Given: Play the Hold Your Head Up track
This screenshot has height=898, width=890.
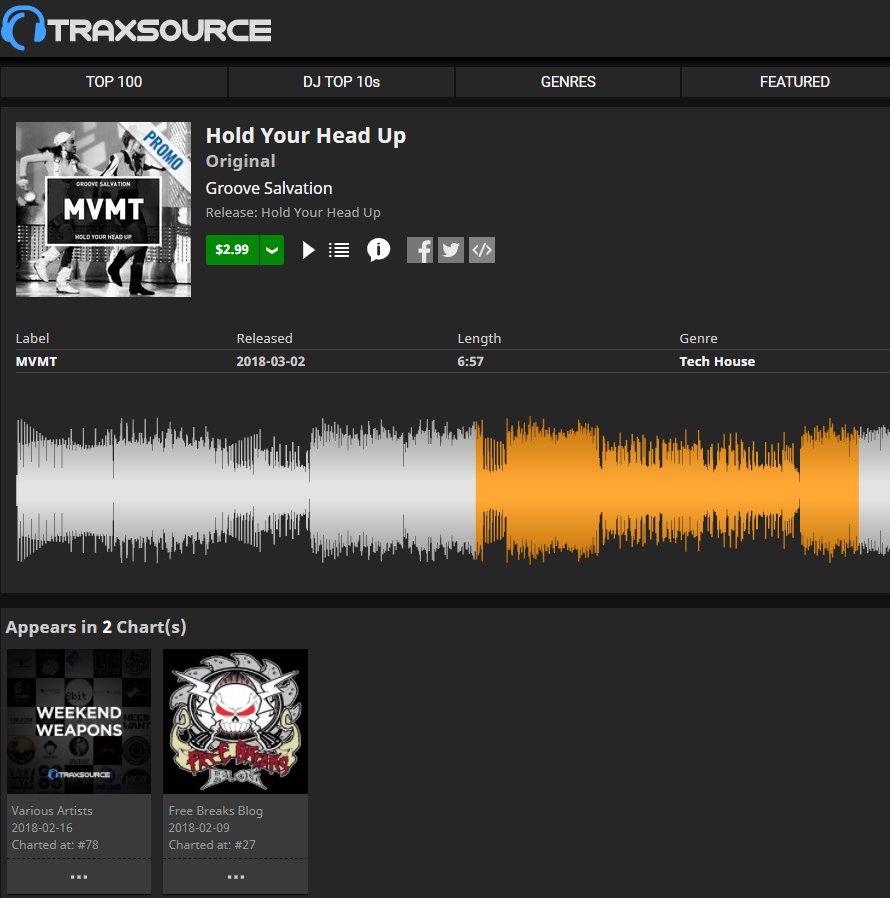Looking at the screenshot, I should coord(308,250).
